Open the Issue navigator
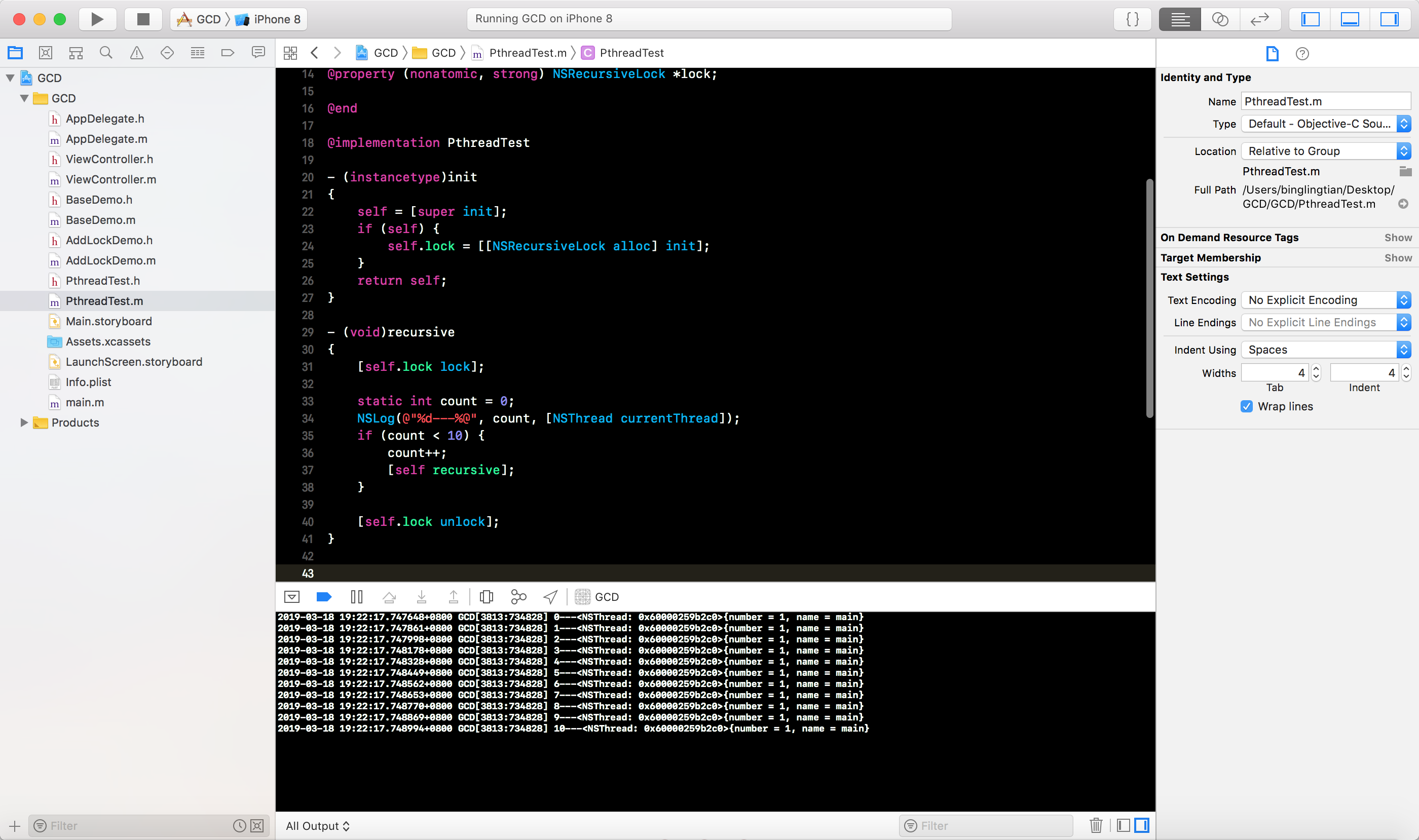 click(x=136, y=53)
